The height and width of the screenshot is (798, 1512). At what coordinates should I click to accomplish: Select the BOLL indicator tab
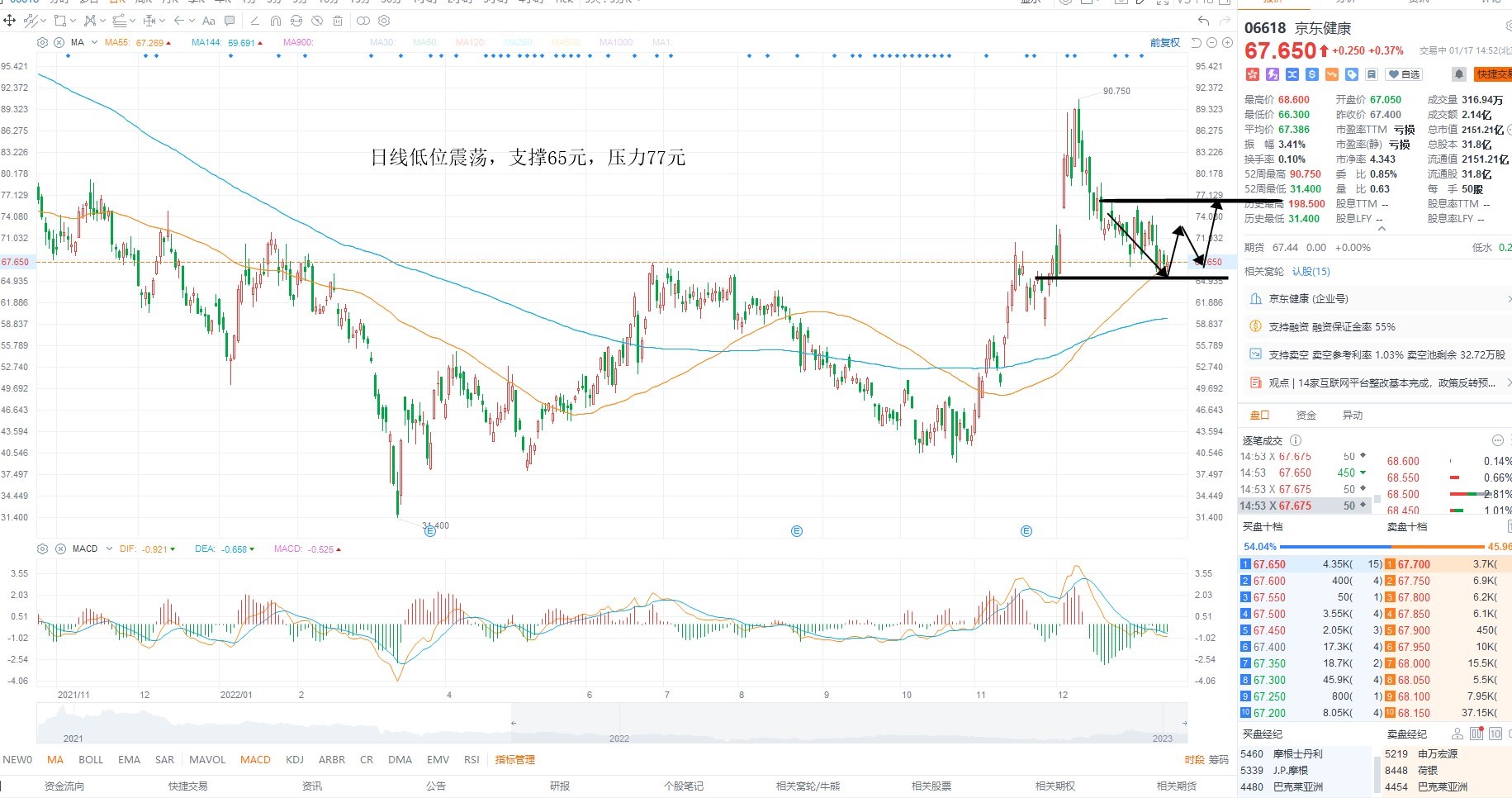click(91, 759)
